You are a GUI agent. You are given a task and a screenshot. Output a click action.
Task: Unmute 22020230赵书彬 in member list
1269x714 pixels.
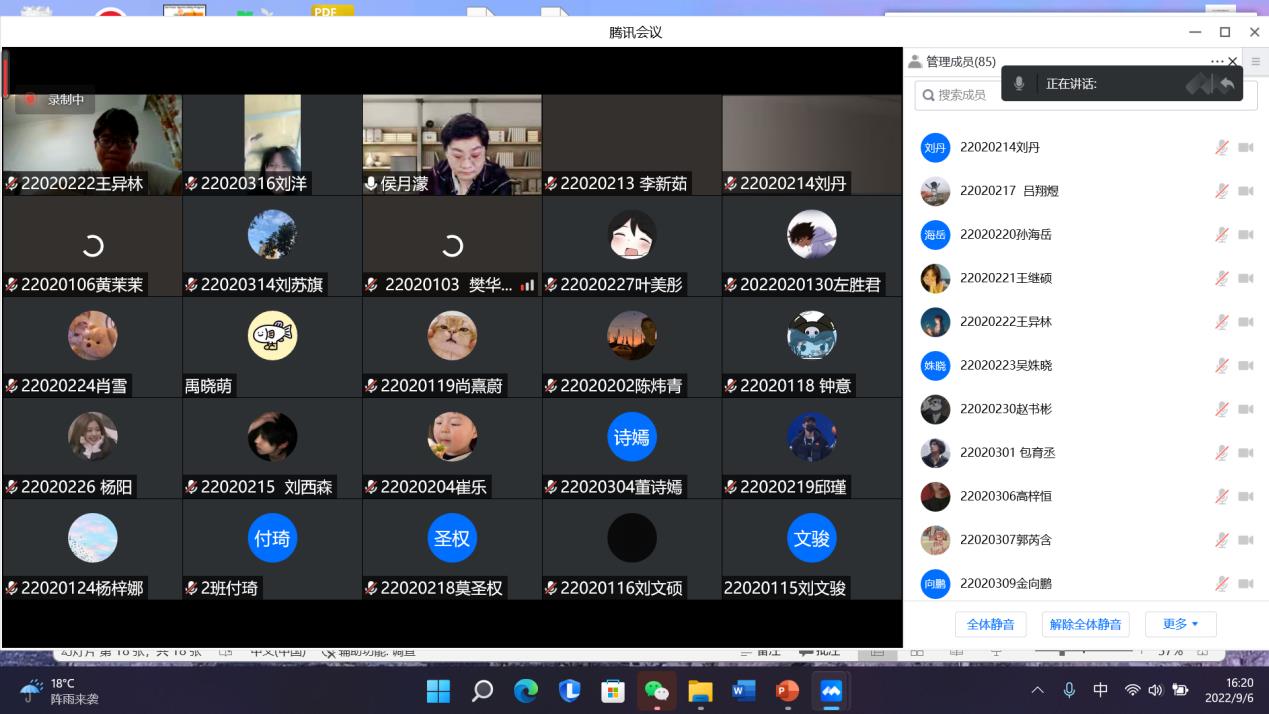[x=1222, y=409]
